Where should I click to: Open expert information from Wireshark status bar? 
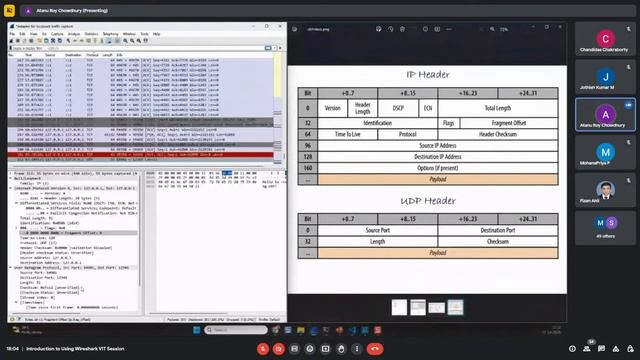12,319
